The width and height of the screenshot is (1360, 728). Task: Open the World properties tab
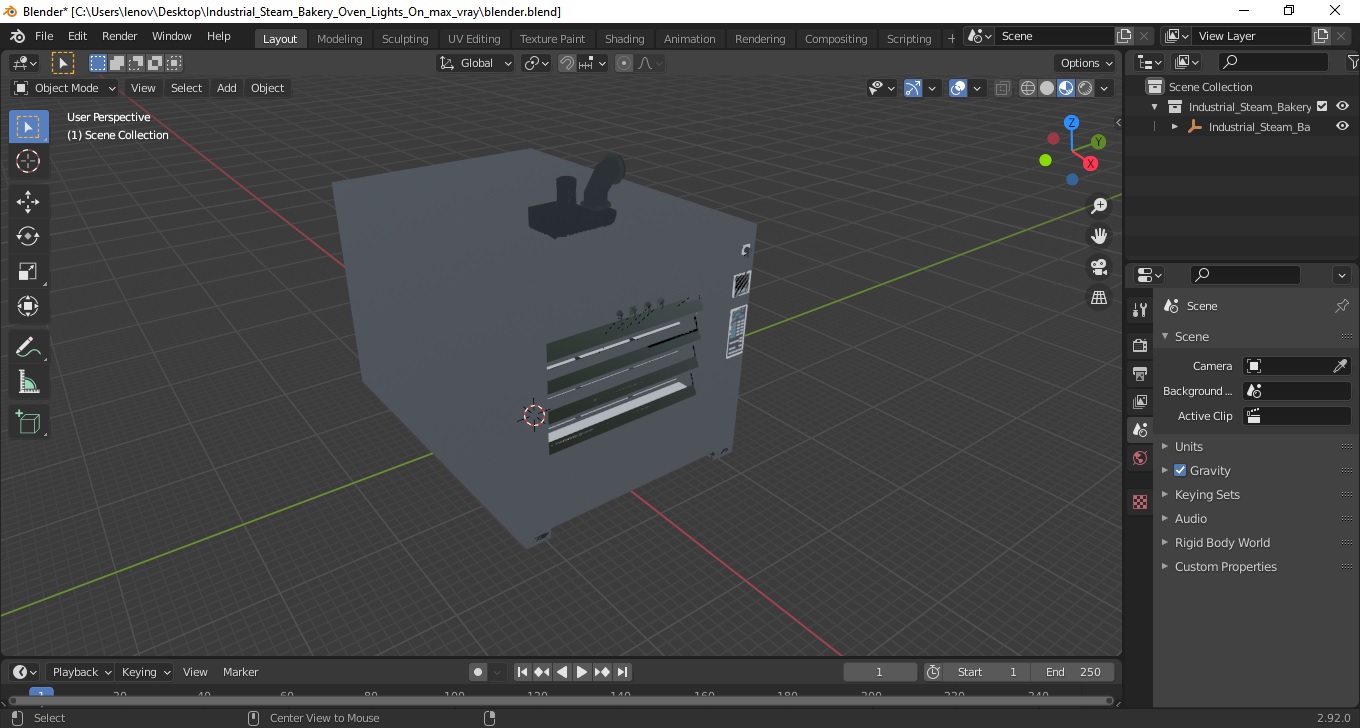[1140, 458]
